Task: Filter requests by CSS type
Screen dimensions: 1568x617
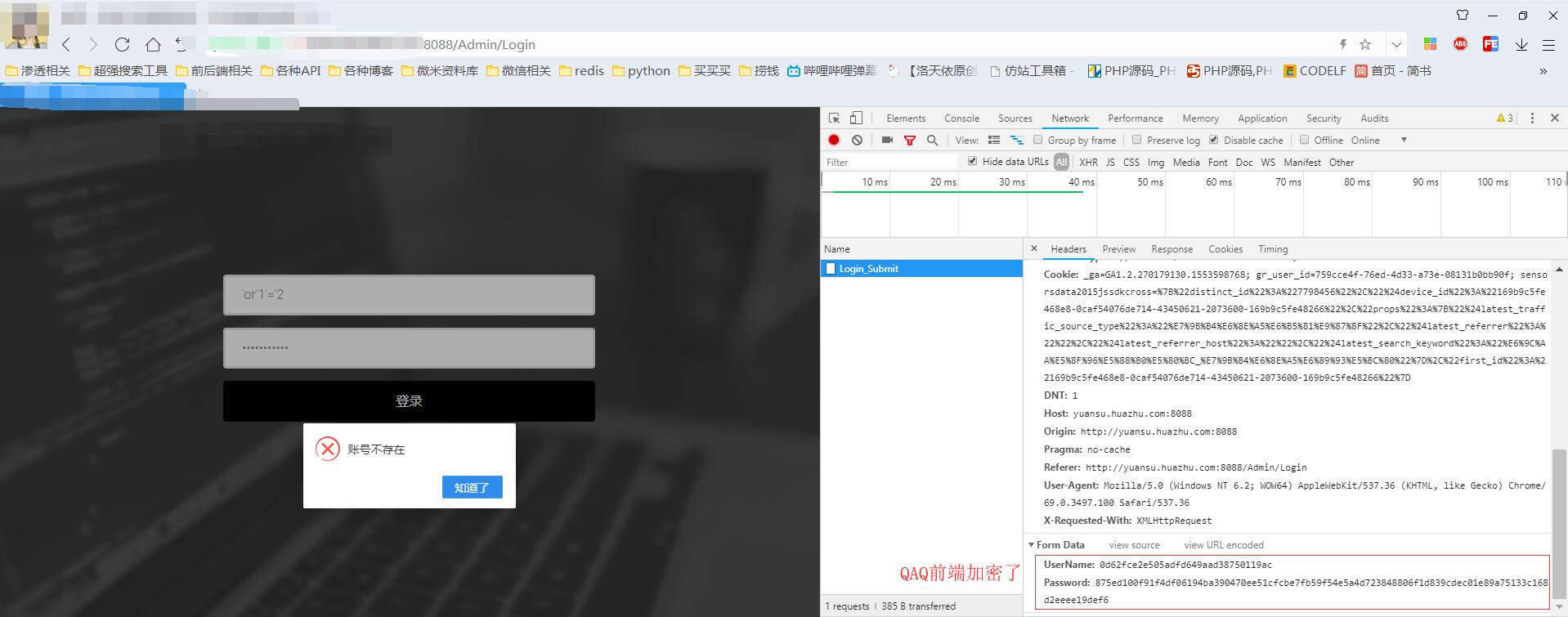Action: click(x=1131, y=162)
